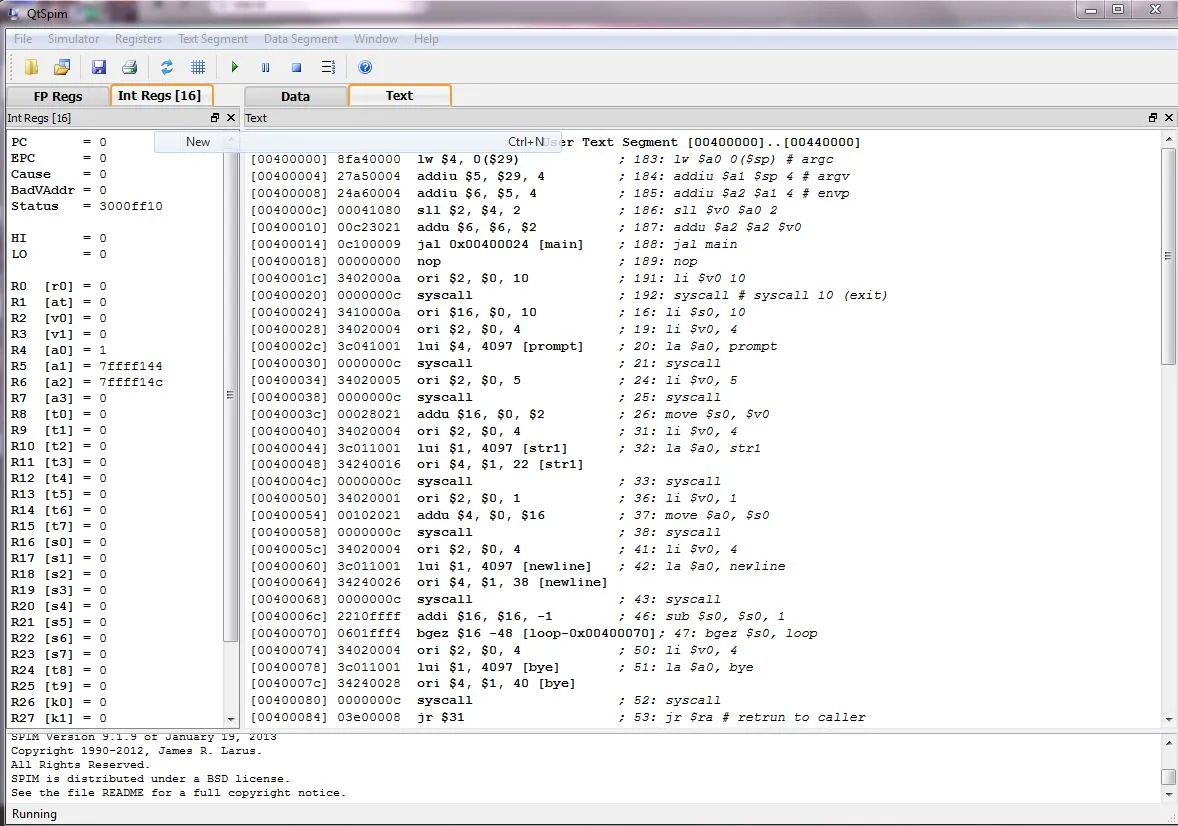Select the New menu entry
The width and height of the screenshot is (1178, 826).
point(198,142)
